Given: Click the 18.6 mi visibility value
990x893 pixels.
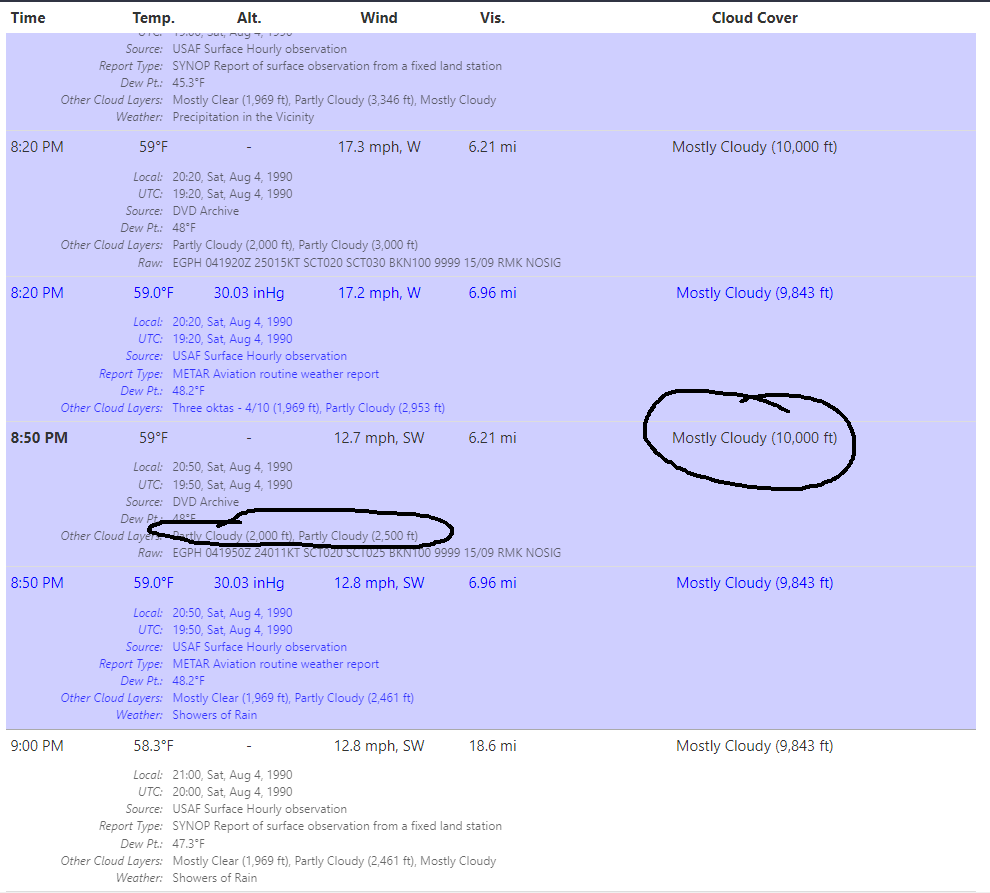Looking at the screenshot, I should 492,746.
